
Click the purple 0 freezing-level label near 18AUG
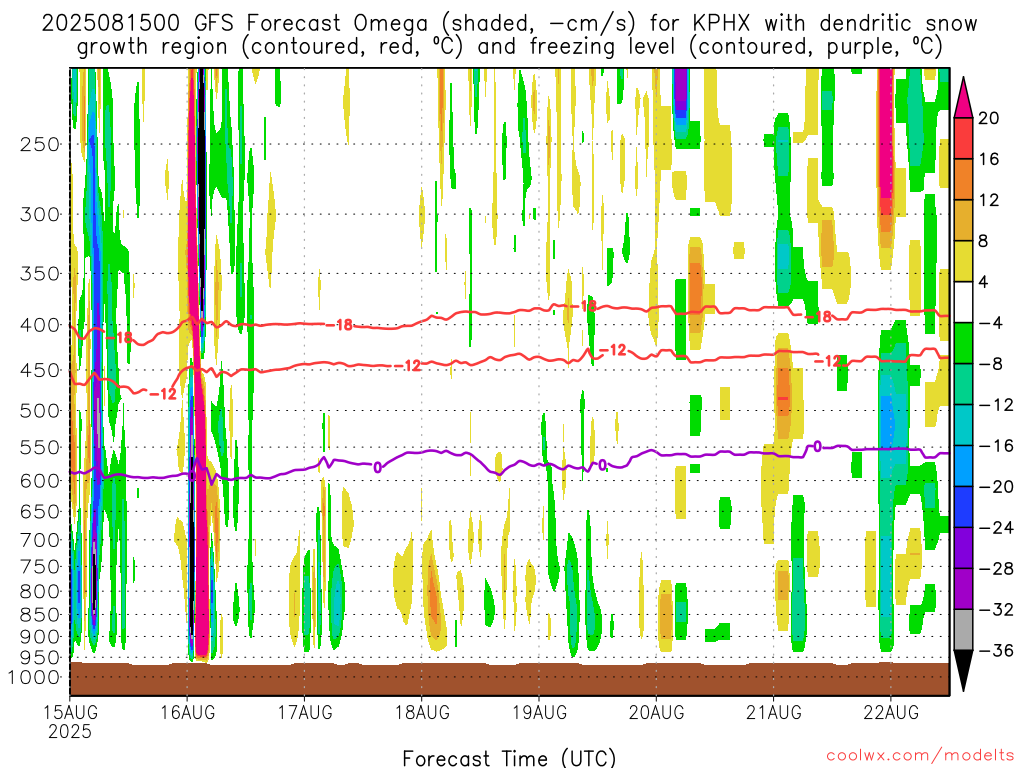(377, 467)
